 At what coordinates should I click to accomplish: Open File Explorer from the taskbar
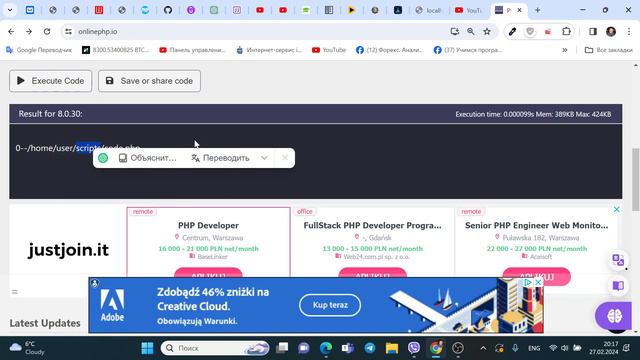click(392, 348)
